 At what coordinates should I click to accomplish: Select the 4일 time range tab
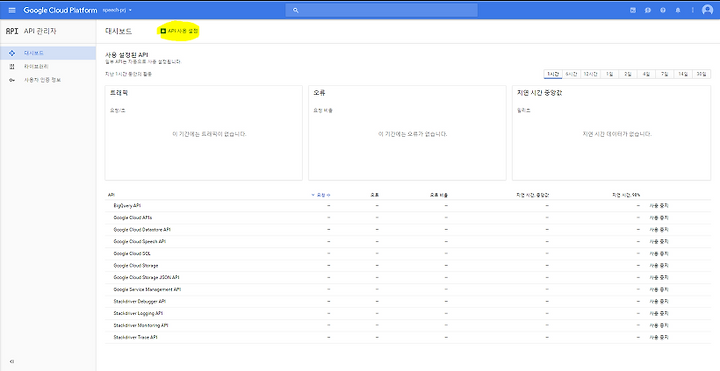click(x=646, y=74)
